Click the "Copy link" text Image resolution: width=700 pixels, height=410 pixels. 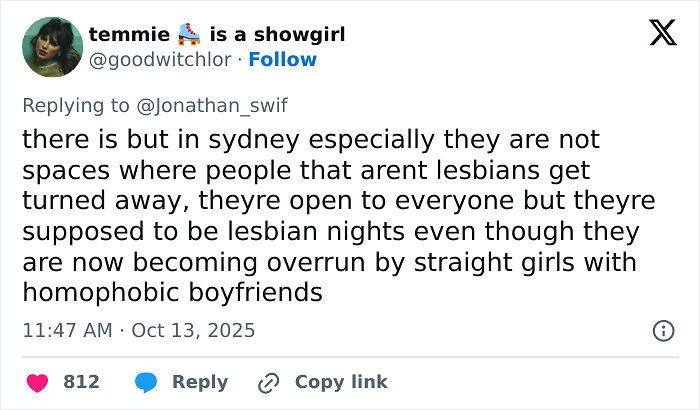(341, 382)
